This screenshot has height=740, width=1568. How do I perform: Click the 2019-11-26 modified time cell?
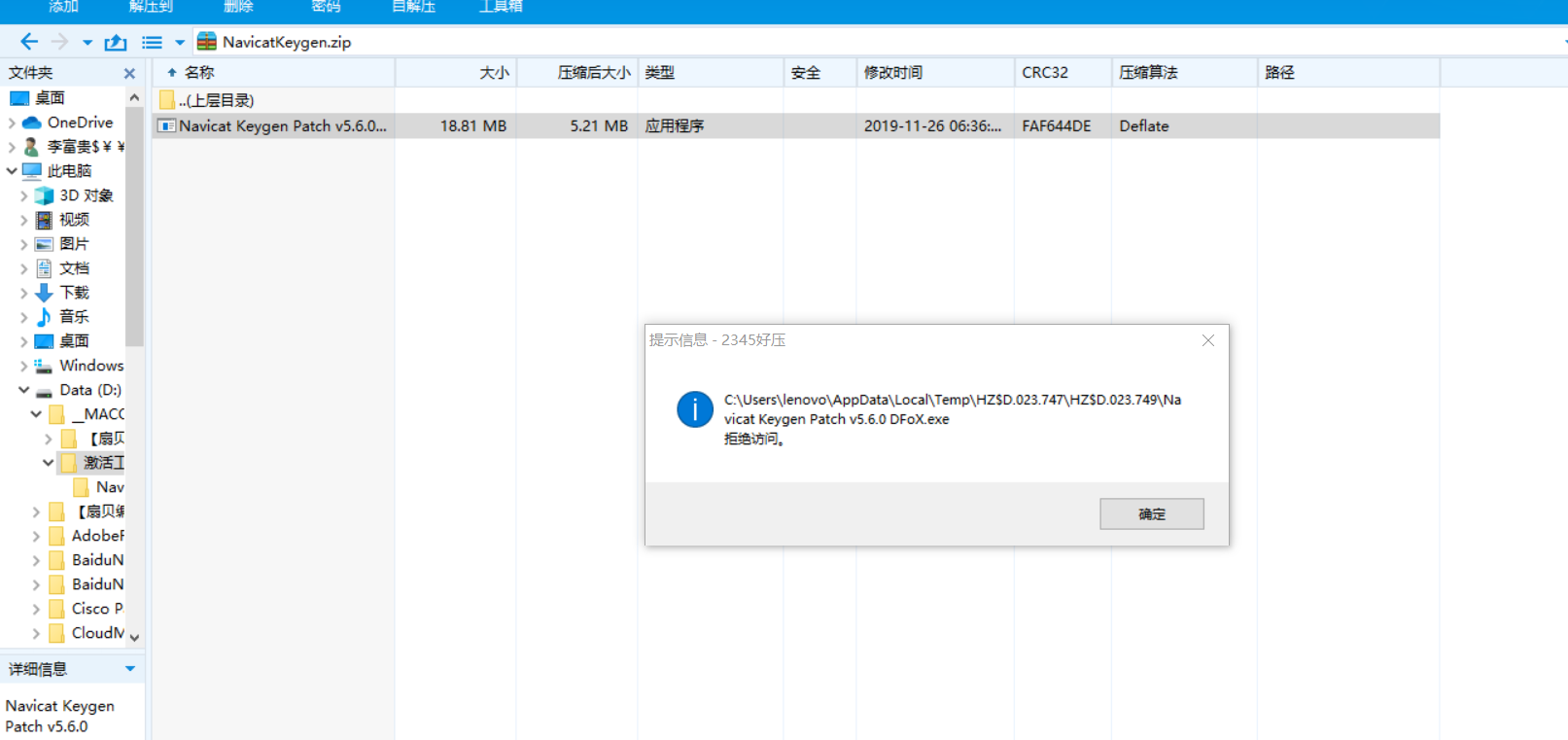[x=932, y=125]
